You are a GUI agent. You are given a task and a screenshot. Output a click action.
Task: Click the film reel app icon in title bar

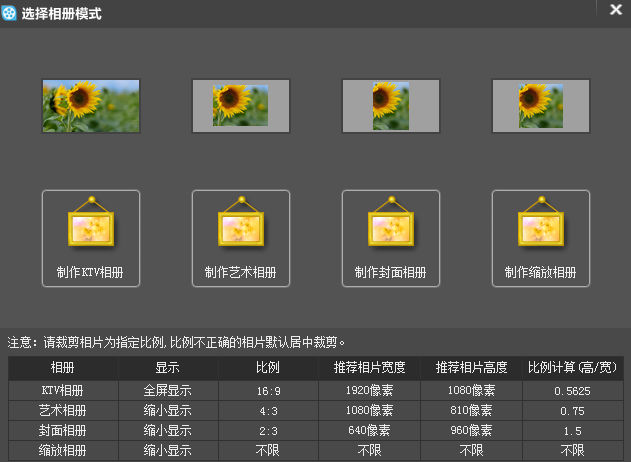(x=9, y=13)
